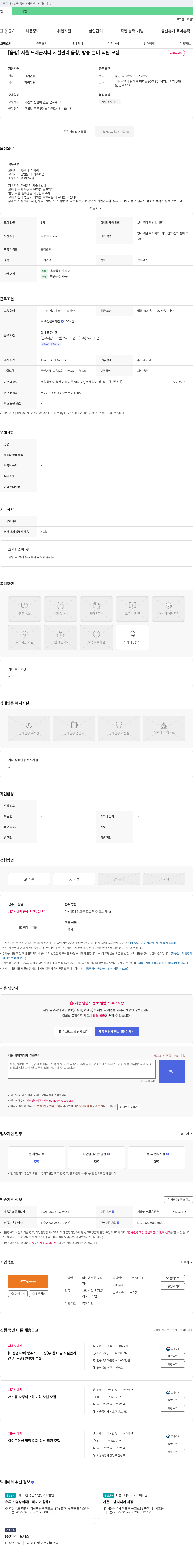
Task: Click info icon beside 주 소정근로시간
Action: coord(62,321)
